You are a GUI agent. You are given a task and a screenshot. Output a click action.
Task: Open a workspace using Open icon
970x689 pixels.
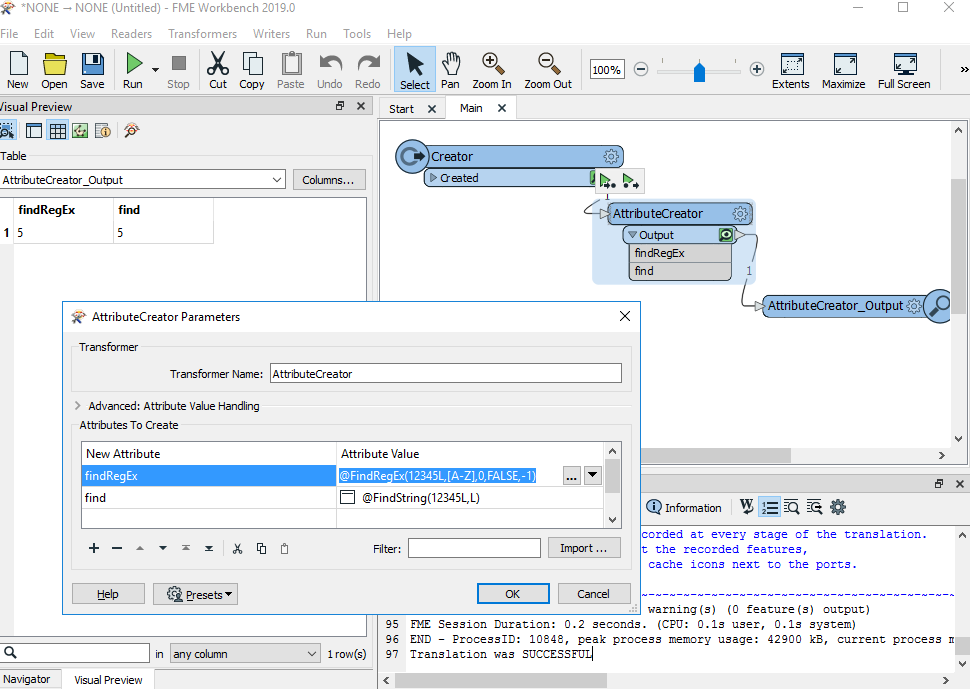pyautogui.click(x=54, y=71)
